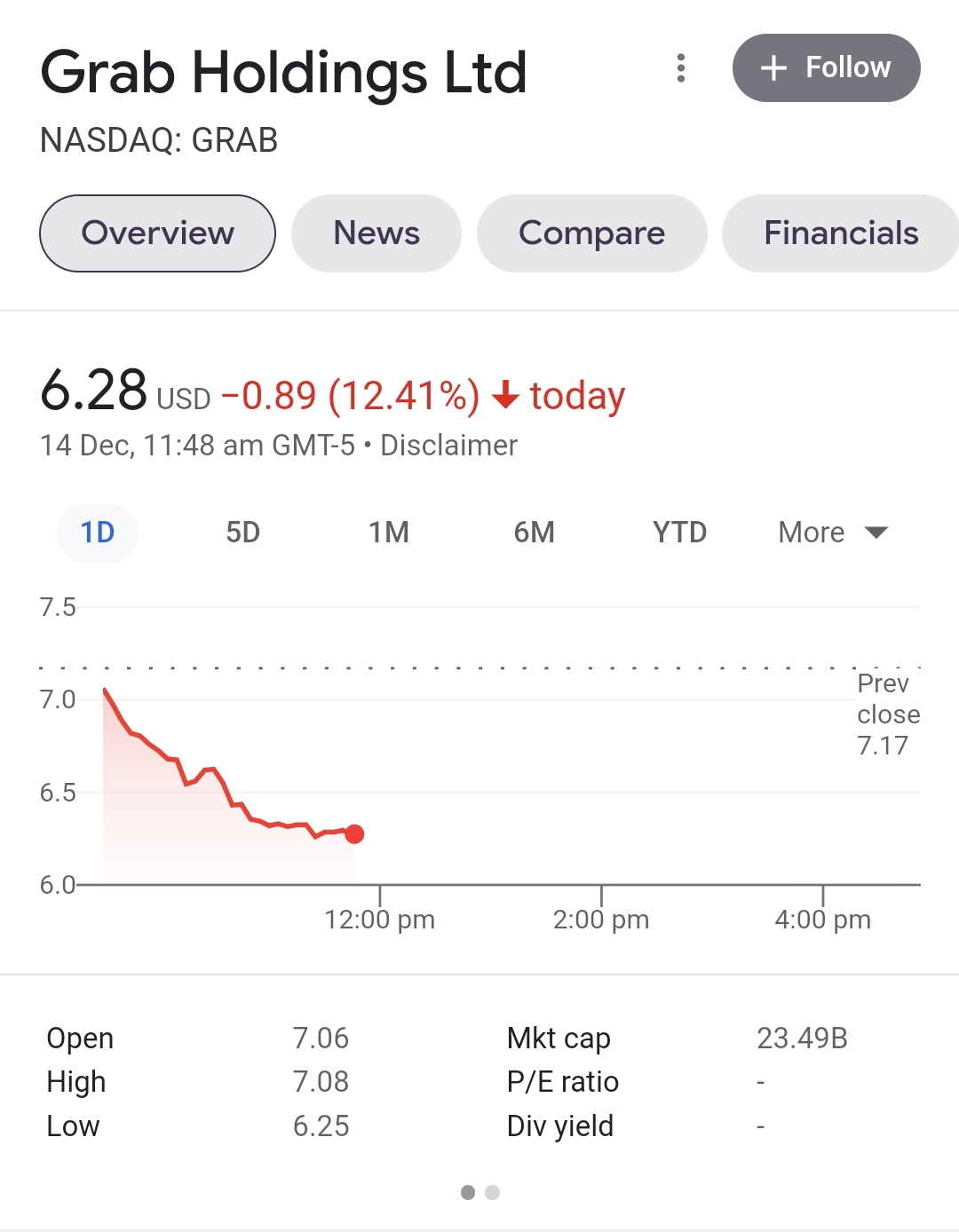The width and height of the screenshot is (959, 1232).
Task: Show the YTD chart range
Action: coord(679,533)
